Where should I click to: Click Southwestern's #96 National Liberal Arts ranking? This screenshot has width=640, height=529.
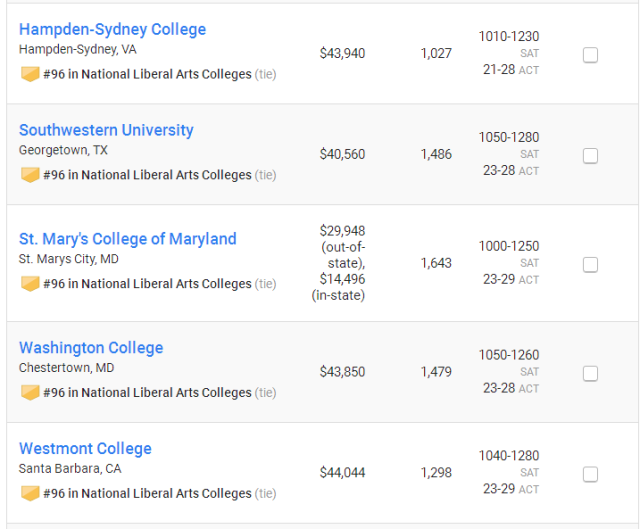tap(147, 175)
